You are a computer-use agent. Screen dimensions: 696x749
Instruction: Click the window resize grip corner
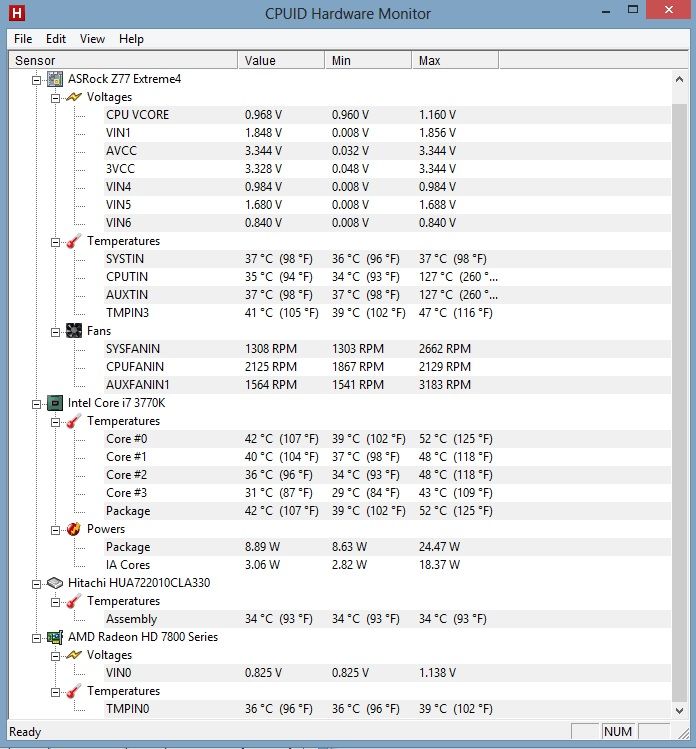(x=683, y=733)
